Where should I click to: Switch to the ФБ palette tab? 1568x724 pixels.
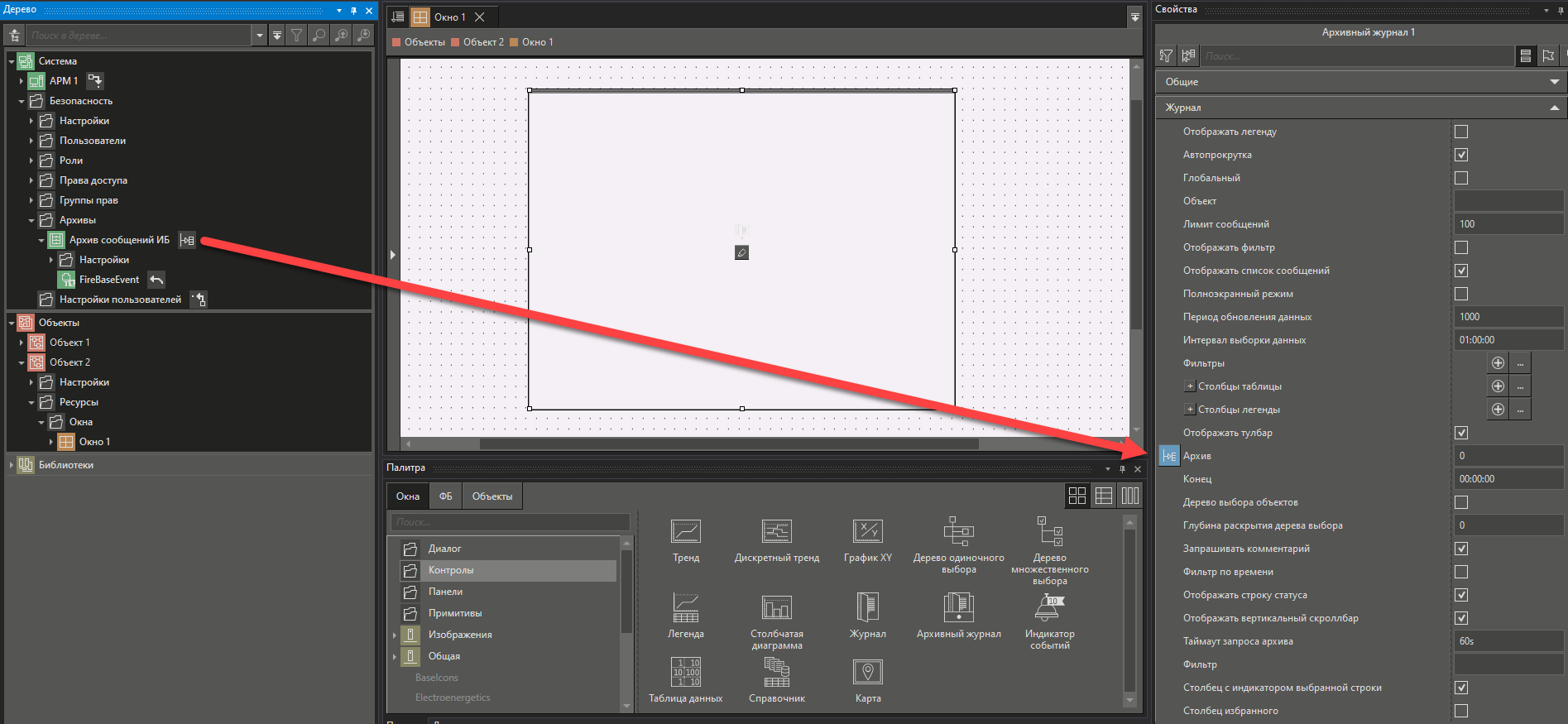(x=445, y=496)
